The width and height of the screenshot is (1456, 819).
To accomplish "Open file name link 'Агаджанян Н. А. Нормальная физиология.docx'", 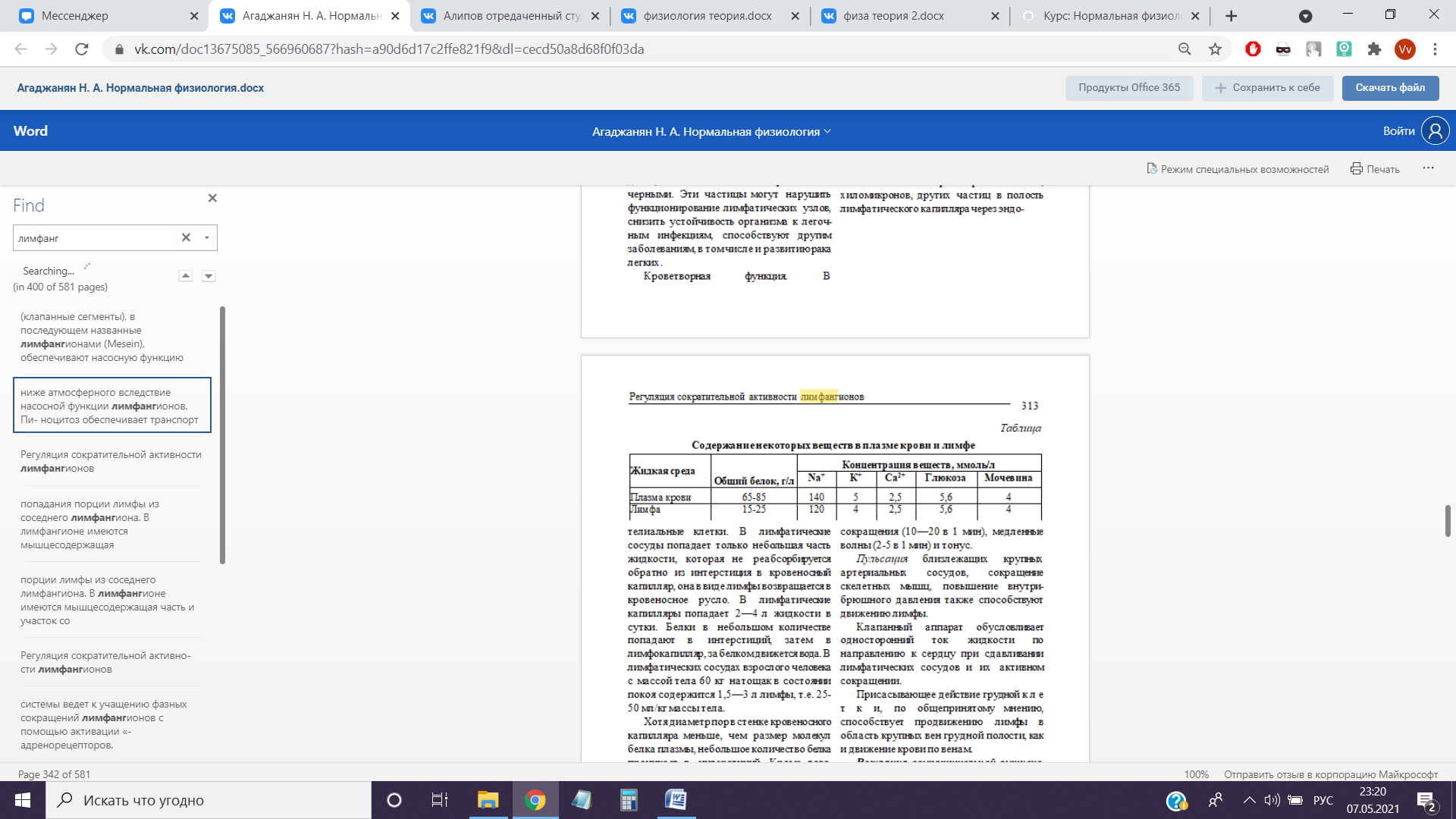I will 140,88.
